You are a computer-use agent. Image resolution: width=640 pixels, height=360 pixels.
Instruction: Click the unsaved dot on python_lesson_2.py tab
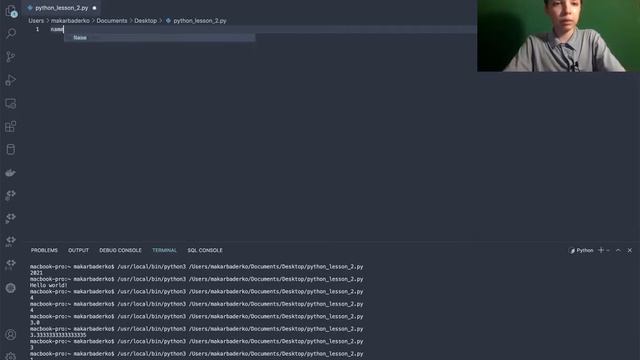point(94,8)
